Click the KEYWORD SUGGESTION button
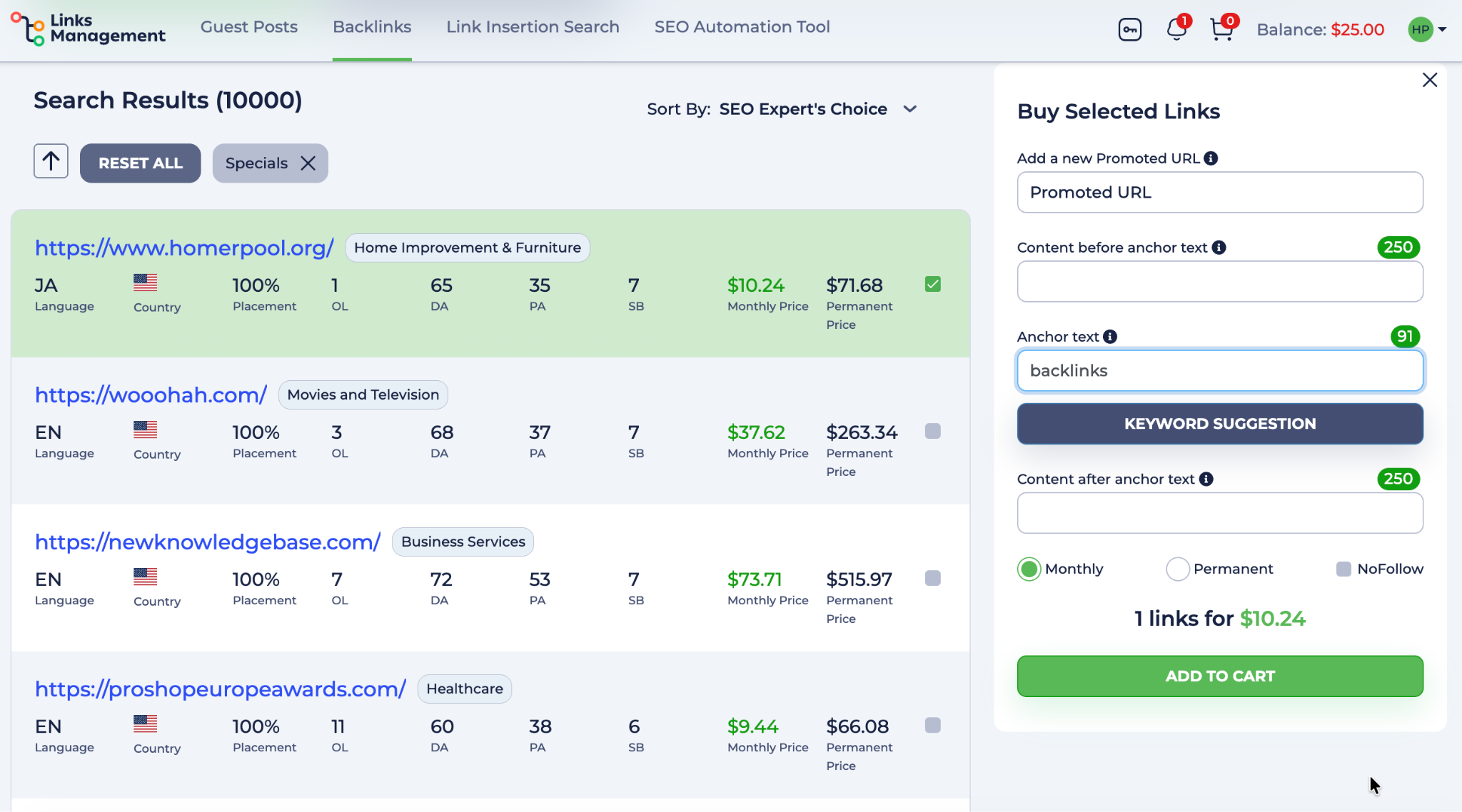 pos(1220,424)
